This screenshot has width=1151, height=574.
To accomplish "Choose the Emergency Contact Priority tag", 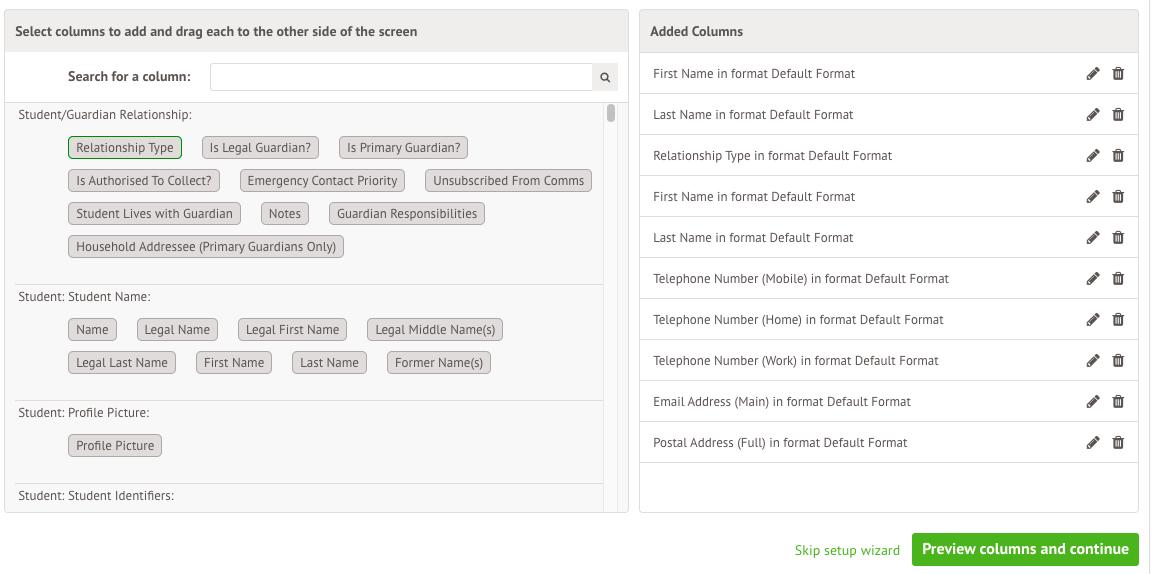I will (322, 181).
